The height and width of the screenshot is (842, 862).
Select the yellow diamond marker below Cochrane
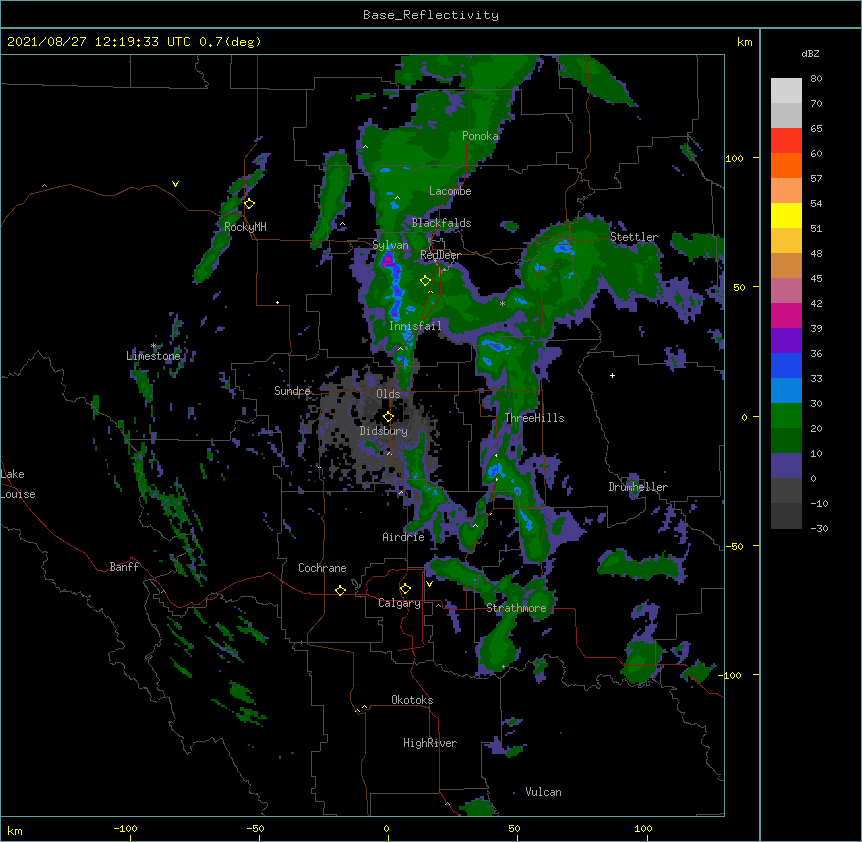[x=340, y=590]
